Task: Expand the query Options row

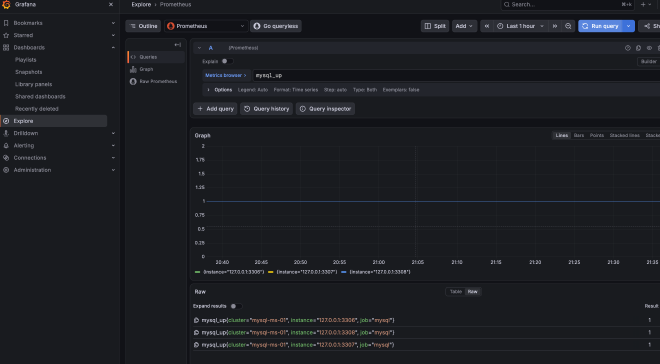Action: click(x=220, y=90)
